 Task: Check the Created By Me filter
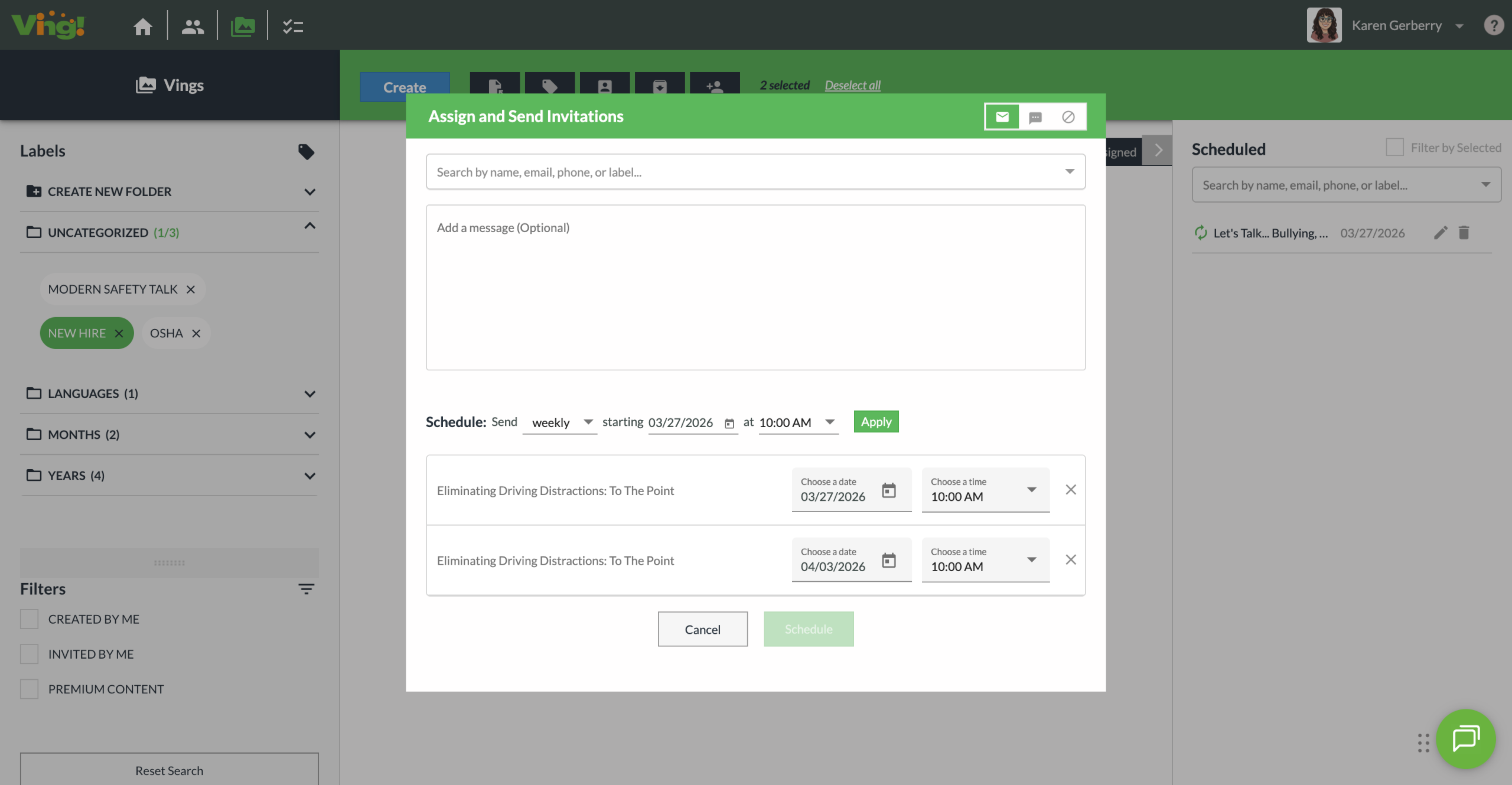tap(29, 619)
